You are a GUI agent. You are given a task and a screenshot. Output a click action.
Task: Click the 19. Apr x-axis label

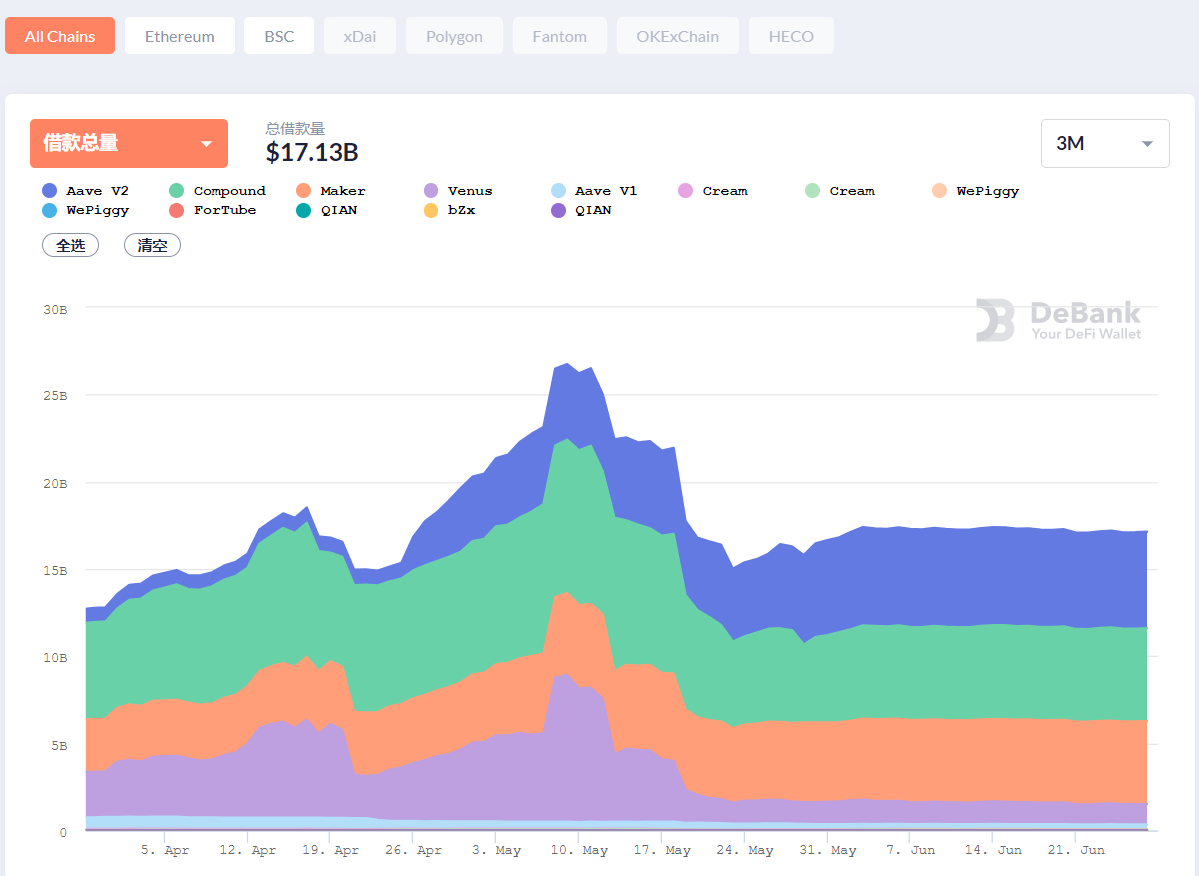330,850
